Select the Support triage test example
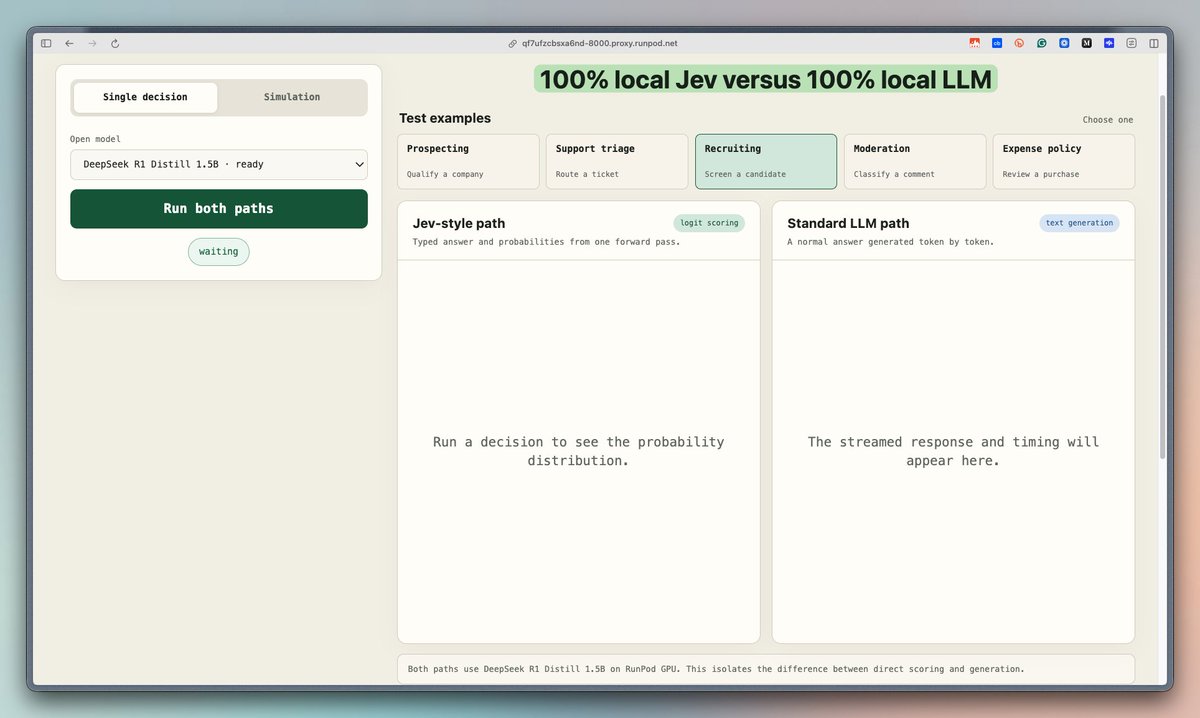The image size is (1200, 718). coord(617,161)
